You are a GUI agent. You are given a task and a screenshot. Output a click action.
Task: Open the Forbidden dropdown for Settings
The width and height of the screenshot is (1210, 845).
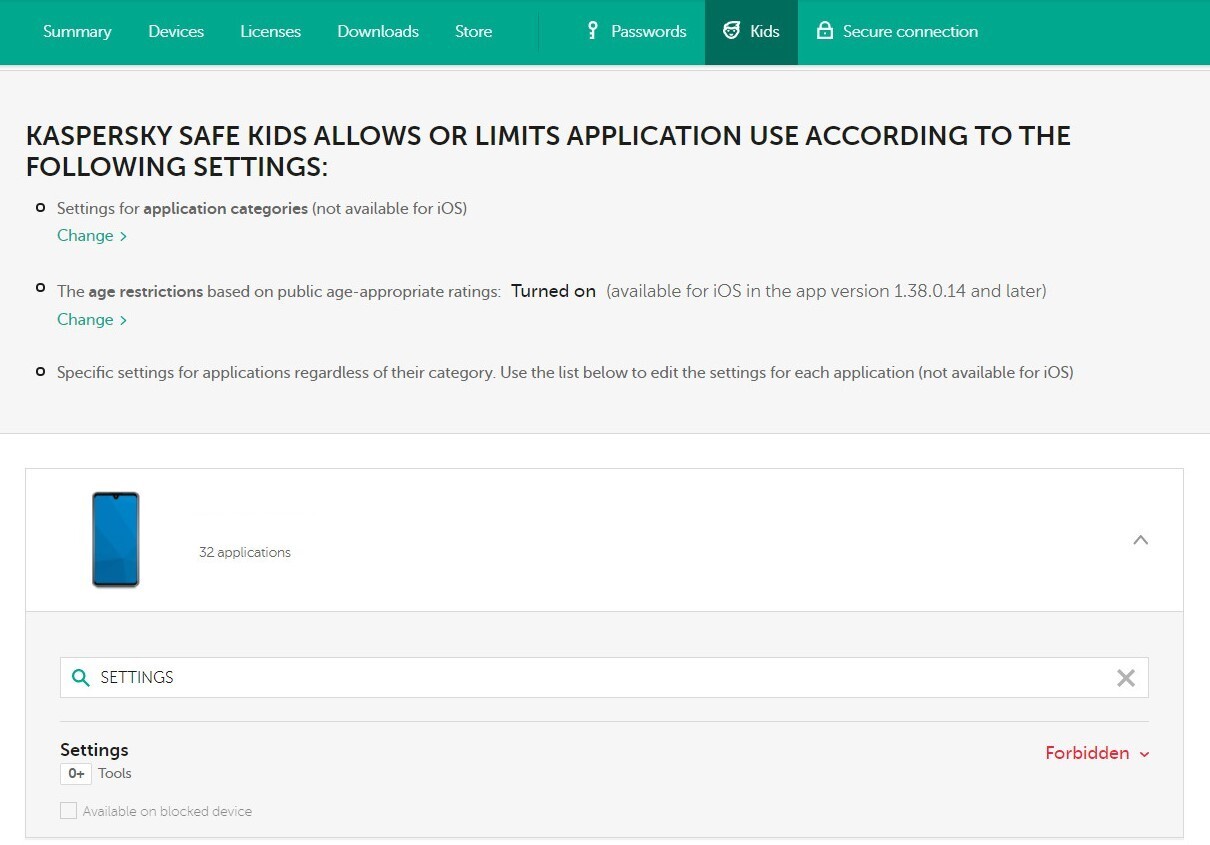coord(1097,753)
